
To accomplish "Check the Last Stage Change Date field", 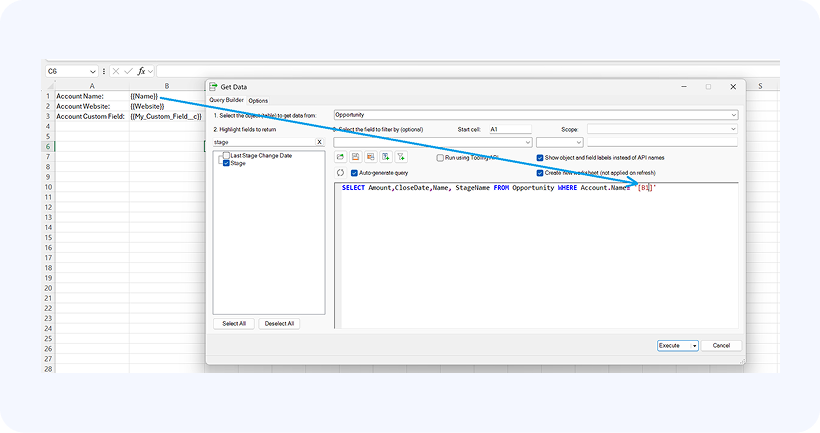I will coord(225,155).
